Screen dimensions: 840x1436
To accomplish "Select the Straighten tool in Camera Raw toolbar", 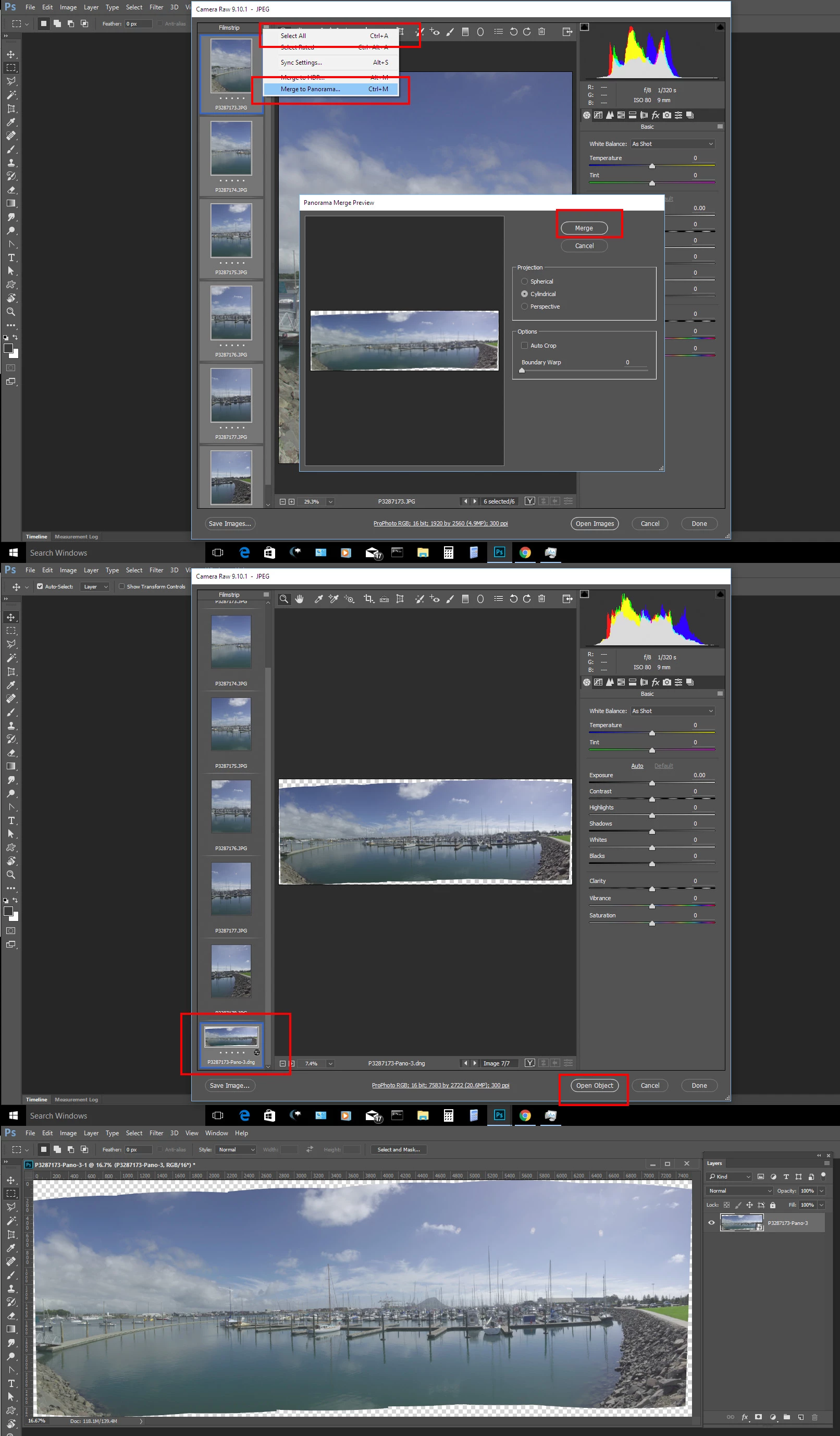I will coord(384,599).
